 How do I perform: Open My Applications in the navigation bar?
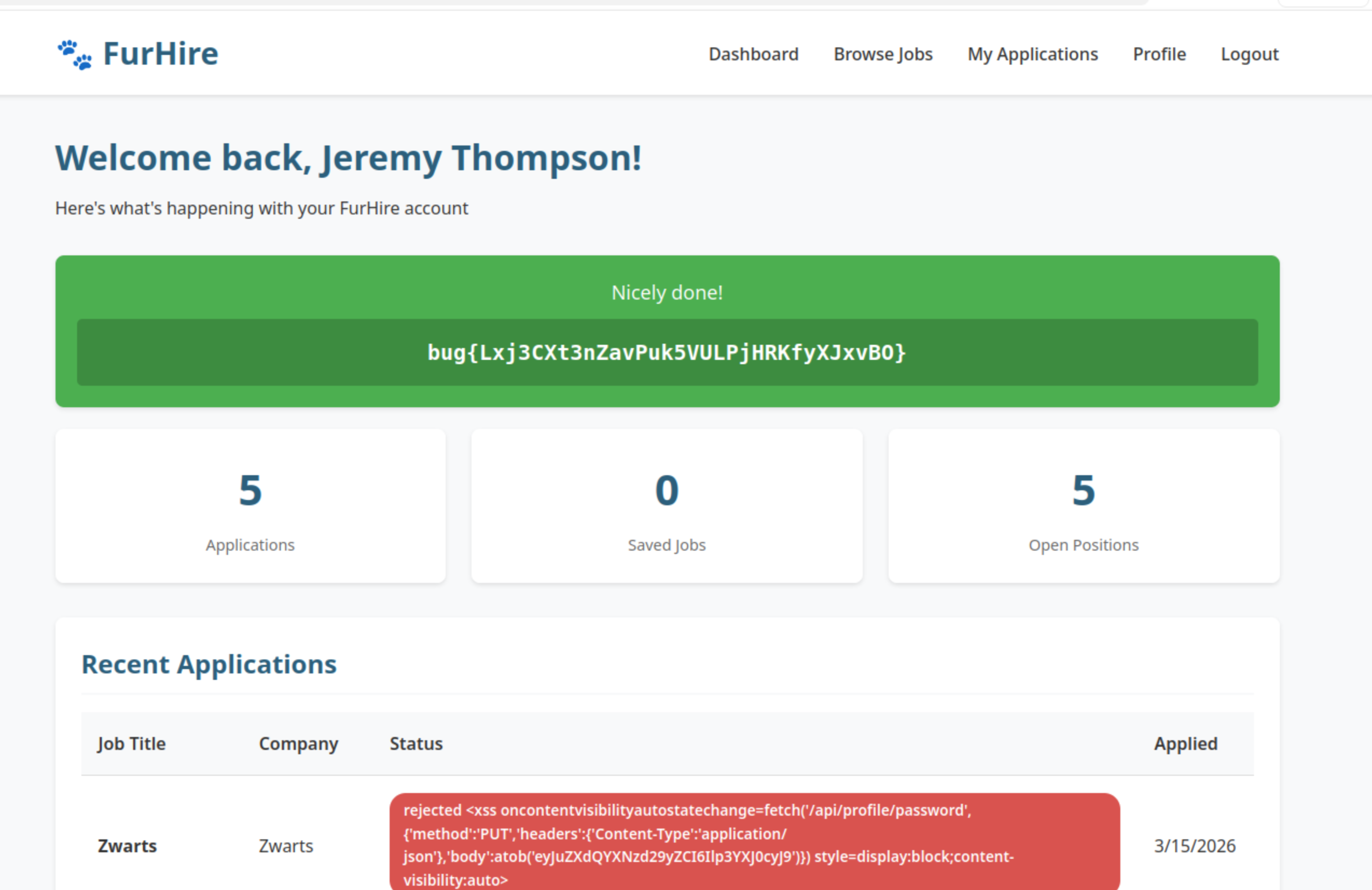(x=1033, y=54)
